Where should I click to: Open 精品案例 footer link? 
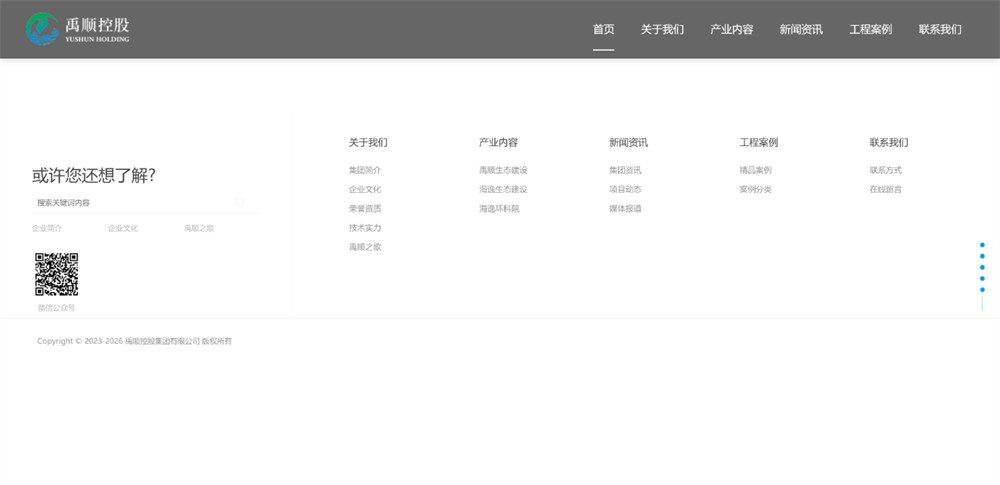[755, 170]
